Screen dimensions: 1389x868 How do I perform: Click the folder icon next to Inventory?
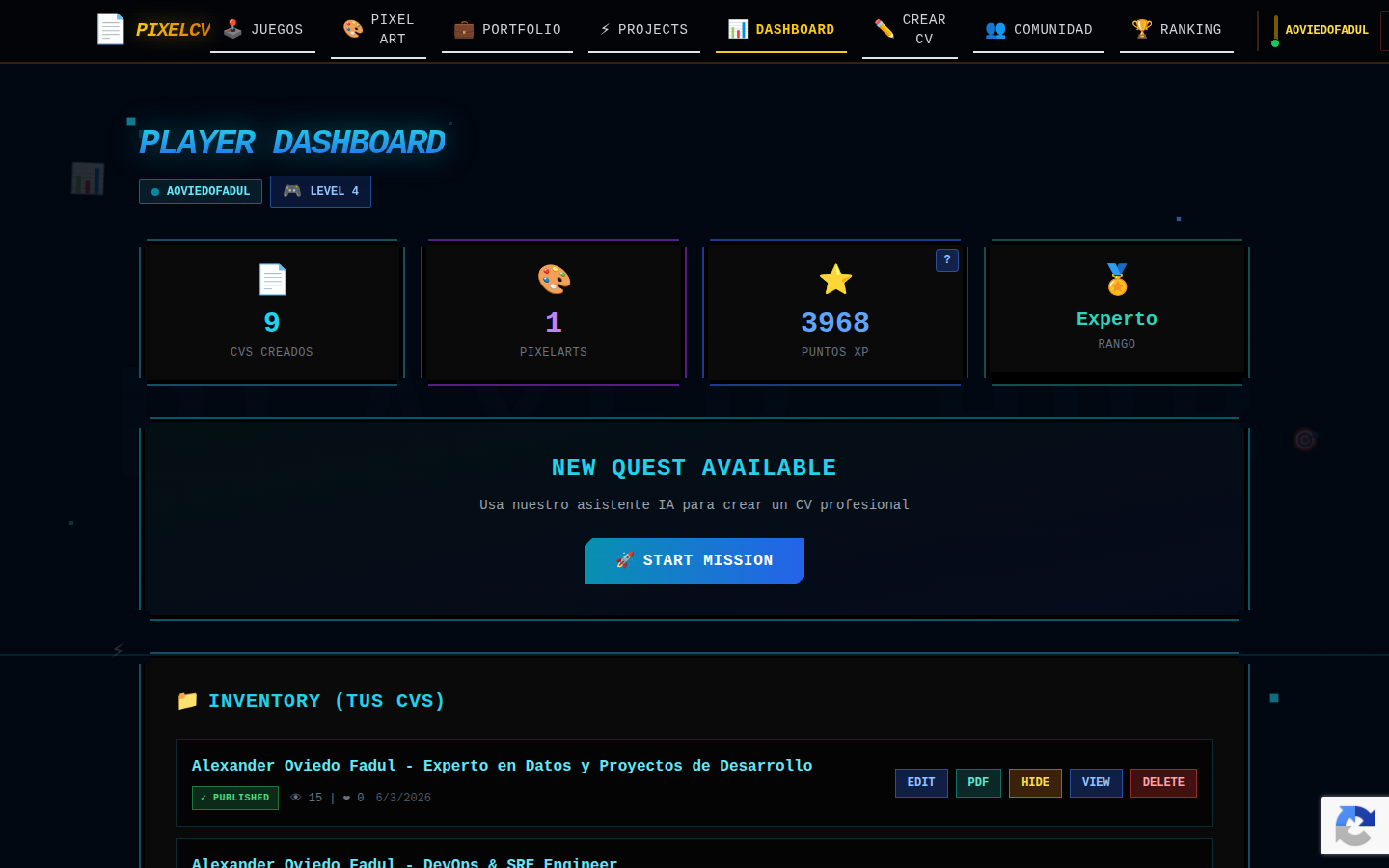tap(188, 701)
